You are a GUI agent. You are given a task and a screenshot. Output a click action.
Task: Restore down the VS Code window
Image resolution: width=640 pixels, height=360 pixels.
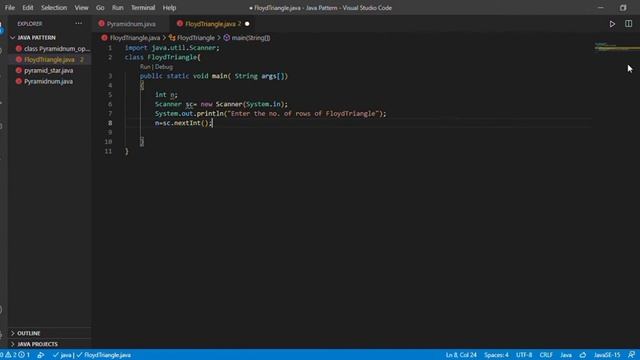pyautogui.click(x=623, y=8)
